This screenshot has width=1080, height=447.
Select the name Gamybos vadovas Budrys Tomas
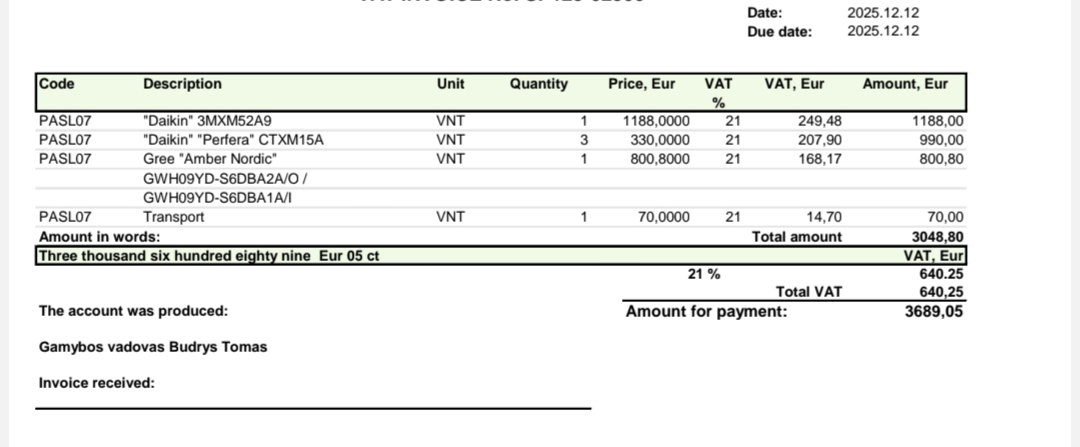point(153,347)
